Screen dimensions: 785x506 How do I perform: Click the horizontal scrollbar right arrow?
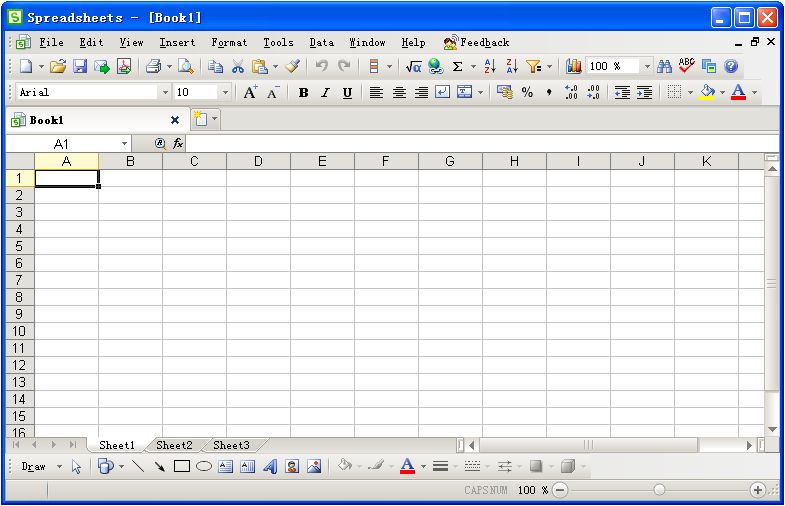(x=749, y=445)
